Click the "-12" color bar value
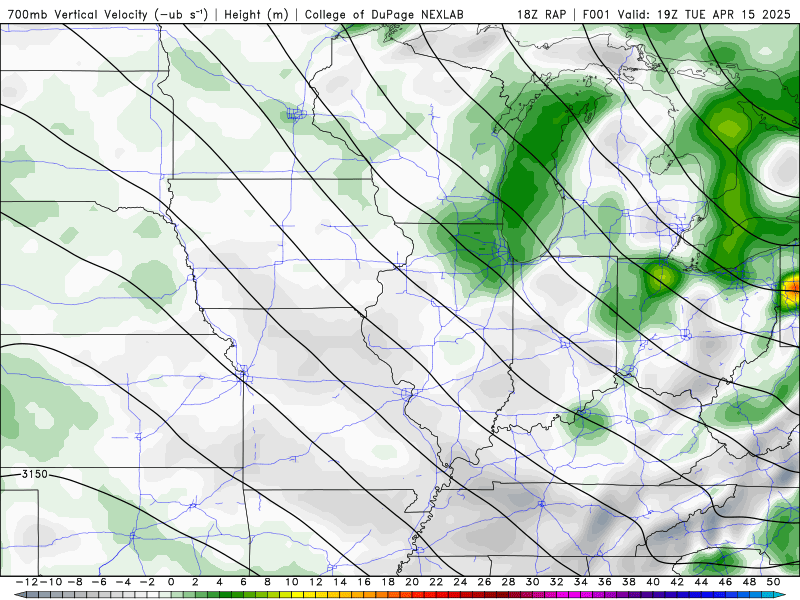800x600 pixels. pos(27,582)
